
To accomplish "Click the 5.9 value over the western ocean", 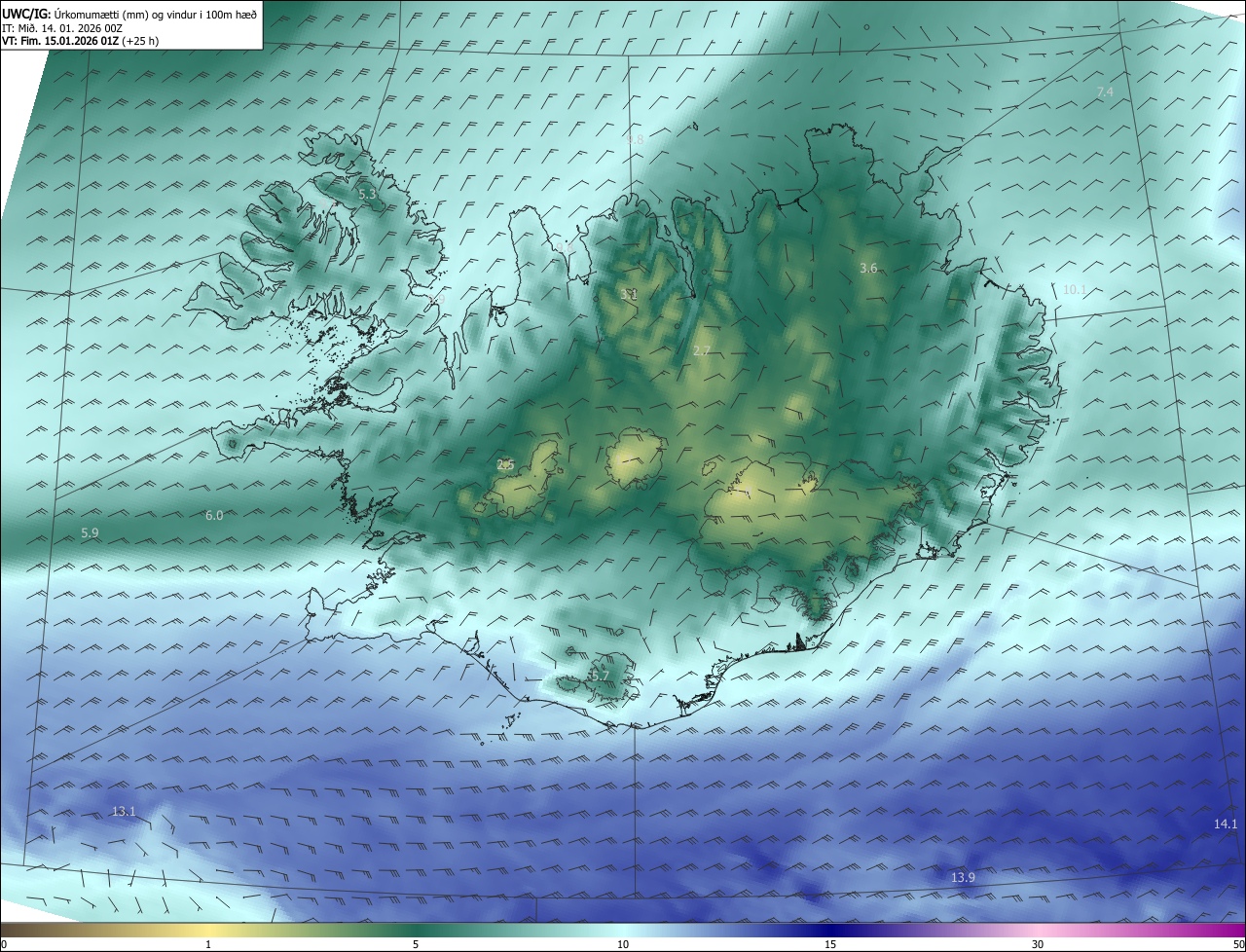I will point(90,533).
